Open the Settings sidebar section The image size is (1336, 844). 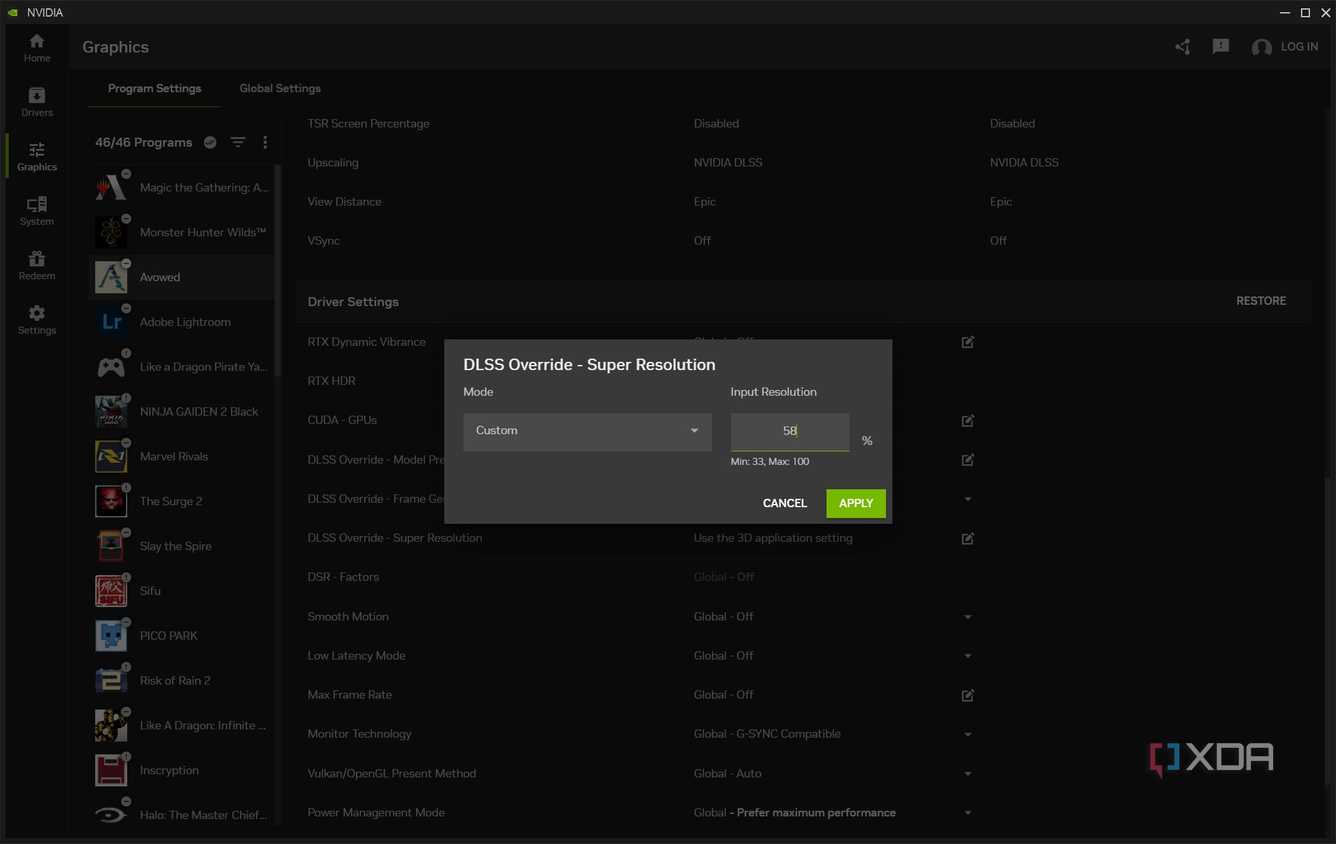(37, 320)
